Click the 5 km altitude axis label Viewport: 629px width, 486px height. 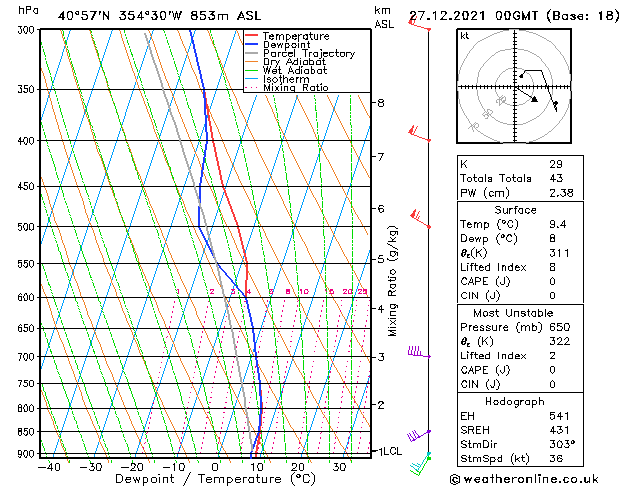point(381,259)
